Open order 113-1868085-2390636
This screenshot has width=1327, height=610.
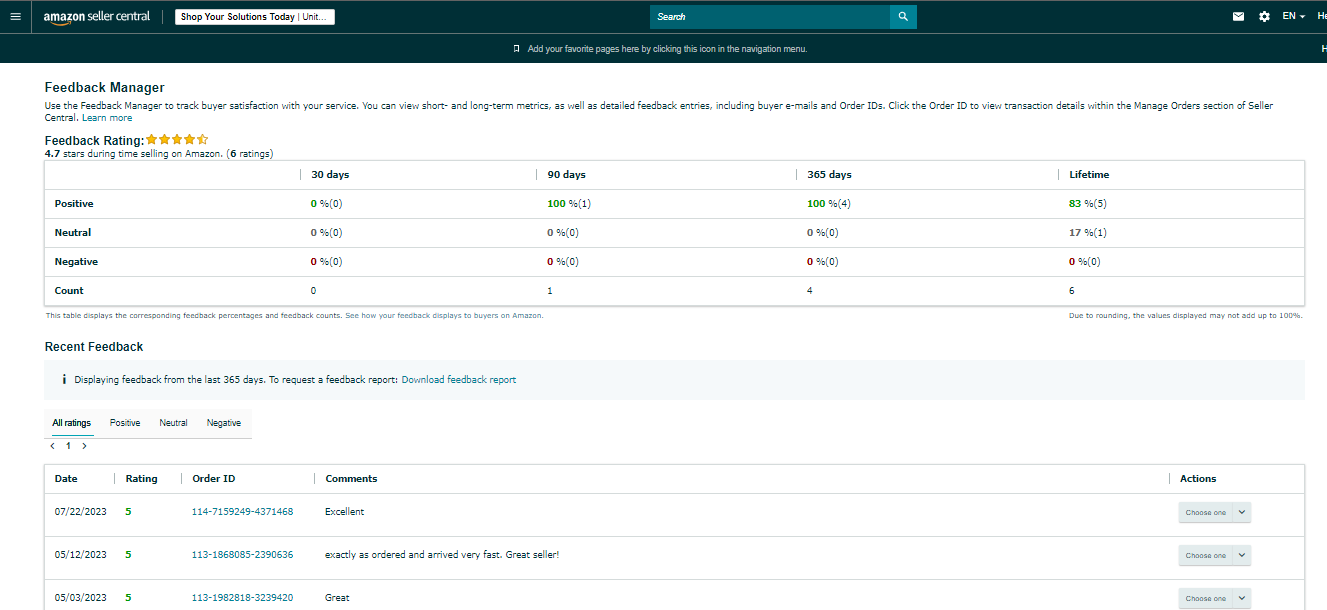click(242, 555)
